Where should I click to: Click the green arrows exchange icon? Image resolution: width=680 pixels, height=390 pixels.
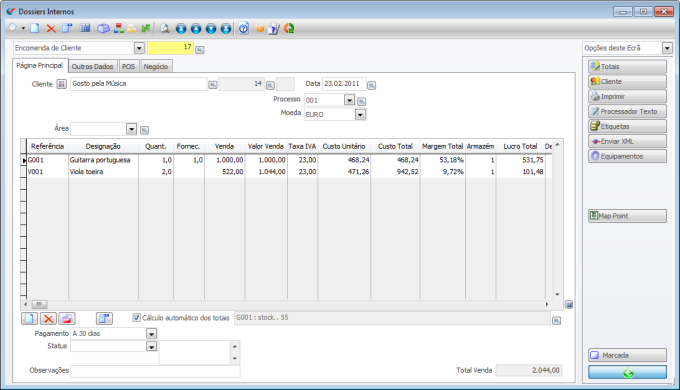[146, 28]
